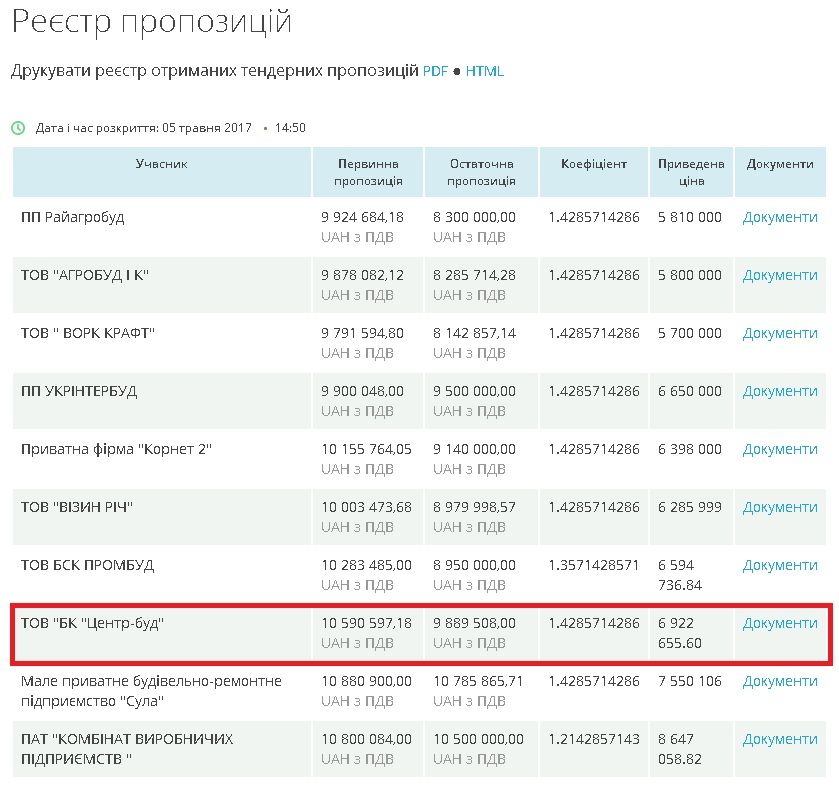This screenshot has width=839, height=796.
Task: Open Документи for ТОВ "АГРОБУД І К"
Action: (780, 274)
